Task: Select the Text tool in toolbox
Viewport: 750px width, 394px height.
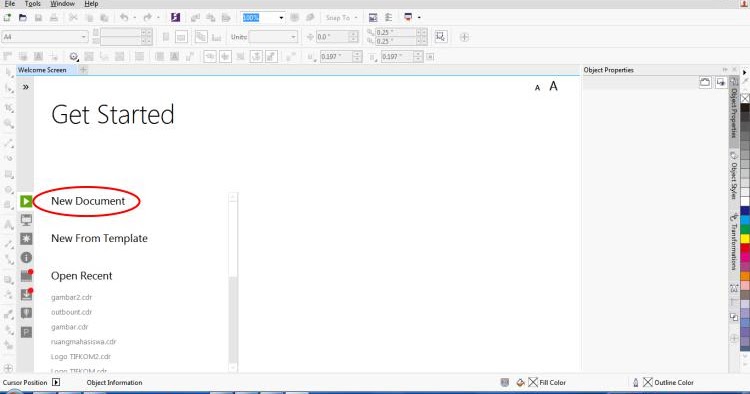Action: [9, 224]
